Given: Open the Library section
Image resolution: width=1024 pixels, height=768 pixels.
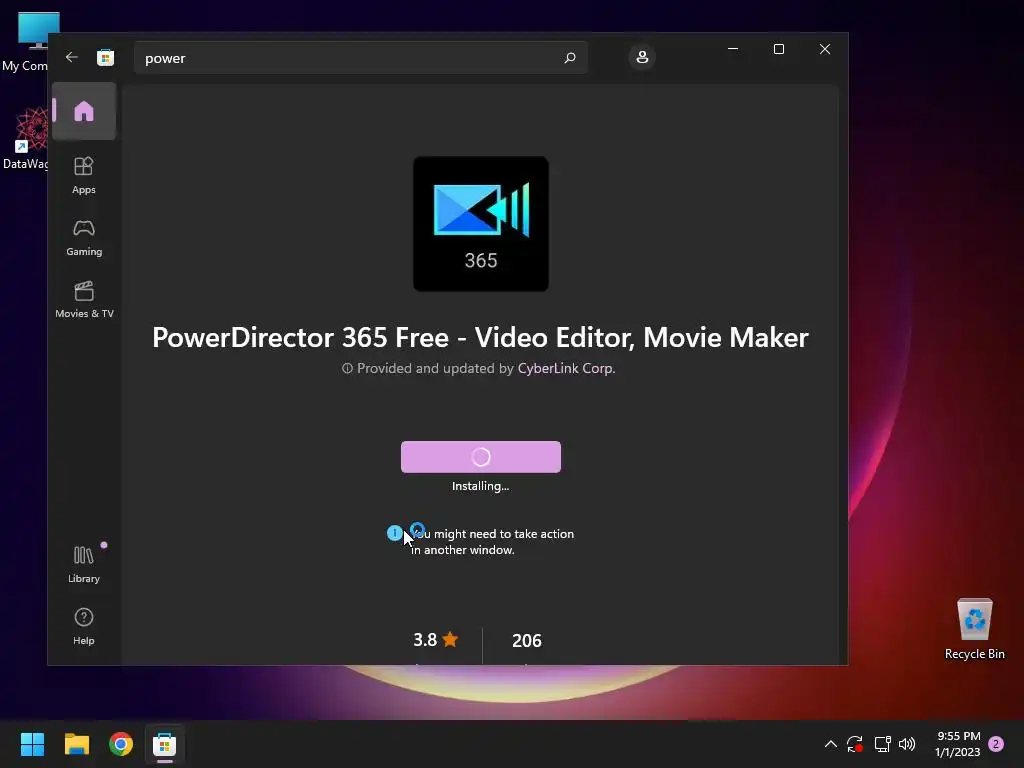Looking at the screenshot, I should [x=84, y=564].
